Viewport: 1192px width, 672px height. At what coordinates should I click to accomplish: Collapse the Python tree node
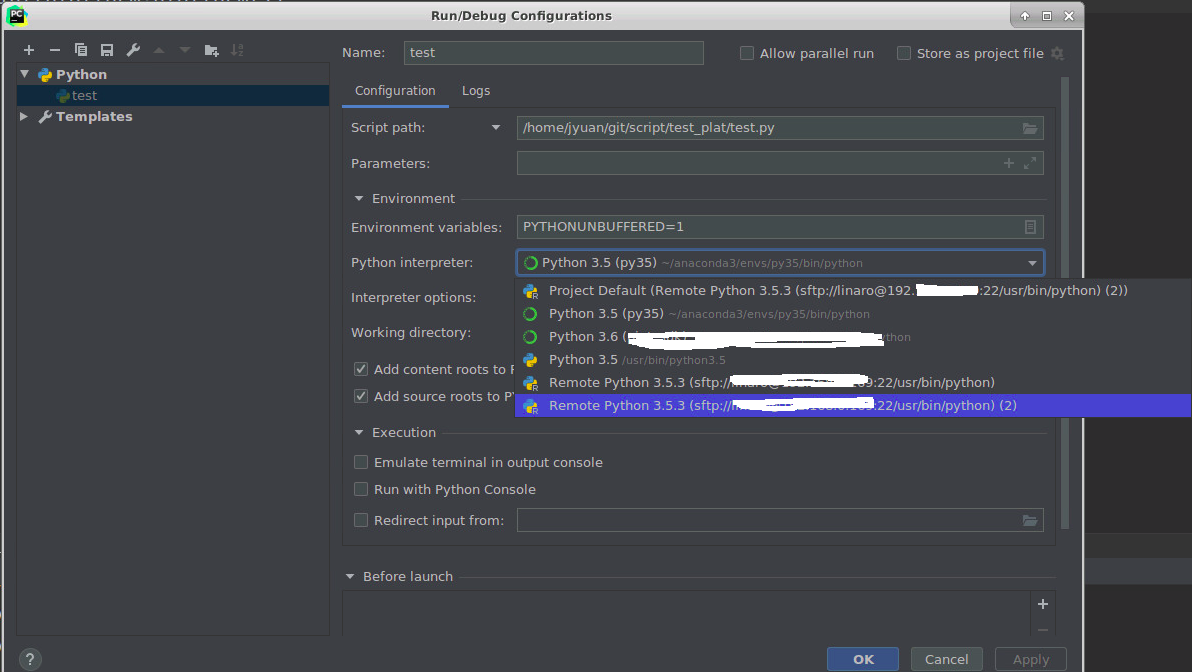pyautogui.click(x=24, y=74)
